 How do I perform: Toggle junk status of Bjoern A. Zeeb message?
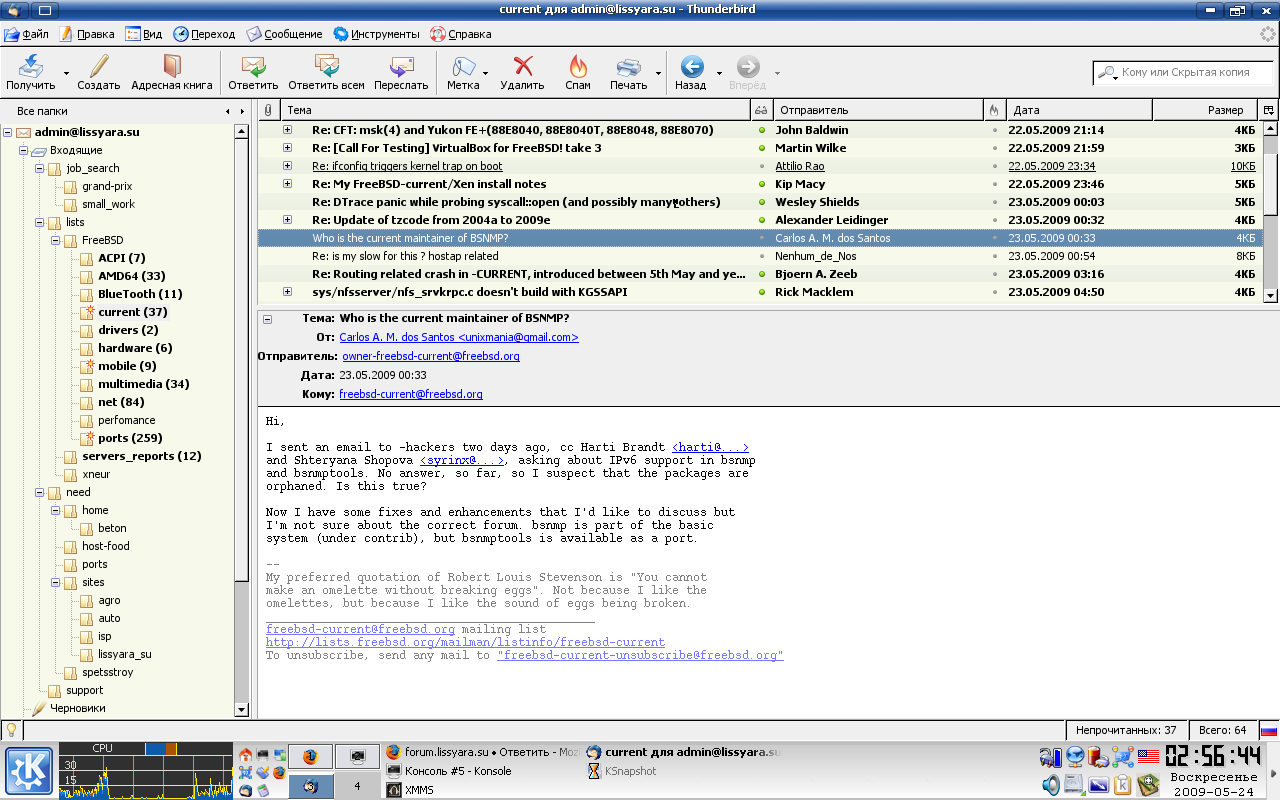pyautogui.click(x=994, y=274)
